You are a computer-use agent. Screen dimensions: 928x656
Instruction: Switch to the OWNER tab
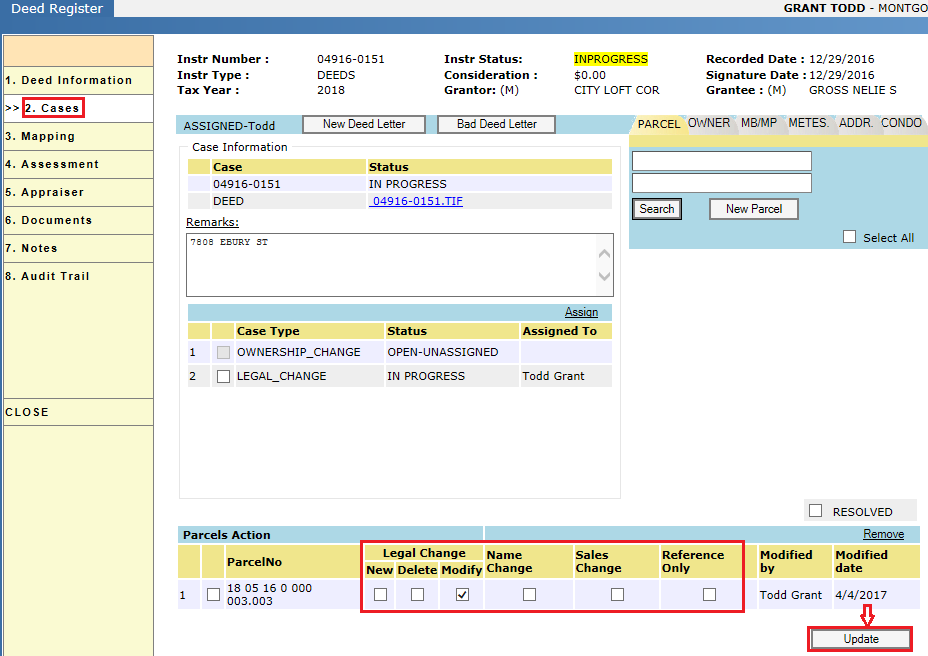tap(709, 123)
